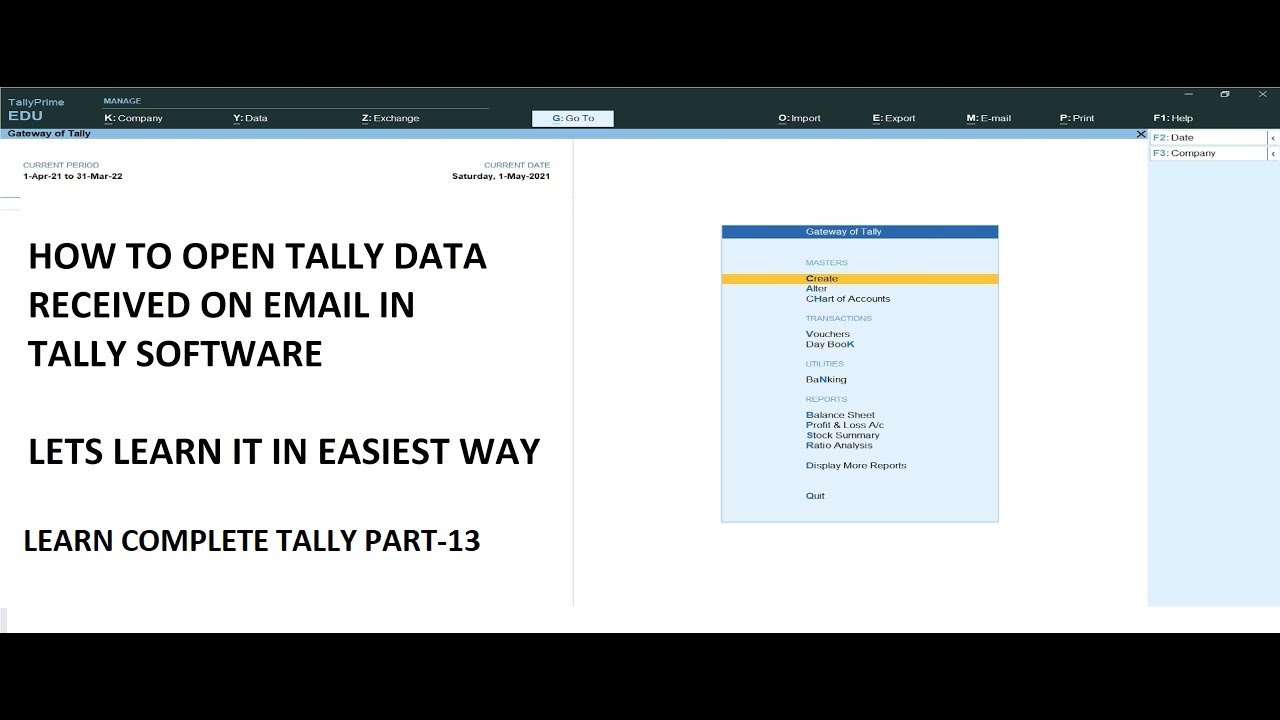
Task: Minimize the TallyPrime window
Action: (x=1187, y=94)
